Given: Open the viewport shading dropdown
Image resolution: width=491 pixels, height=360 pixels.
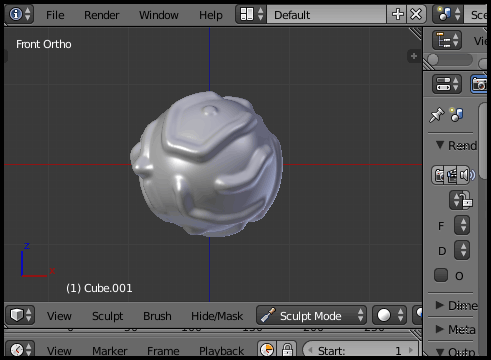Looking at the screenshot, I should click(x=389, y=315).
